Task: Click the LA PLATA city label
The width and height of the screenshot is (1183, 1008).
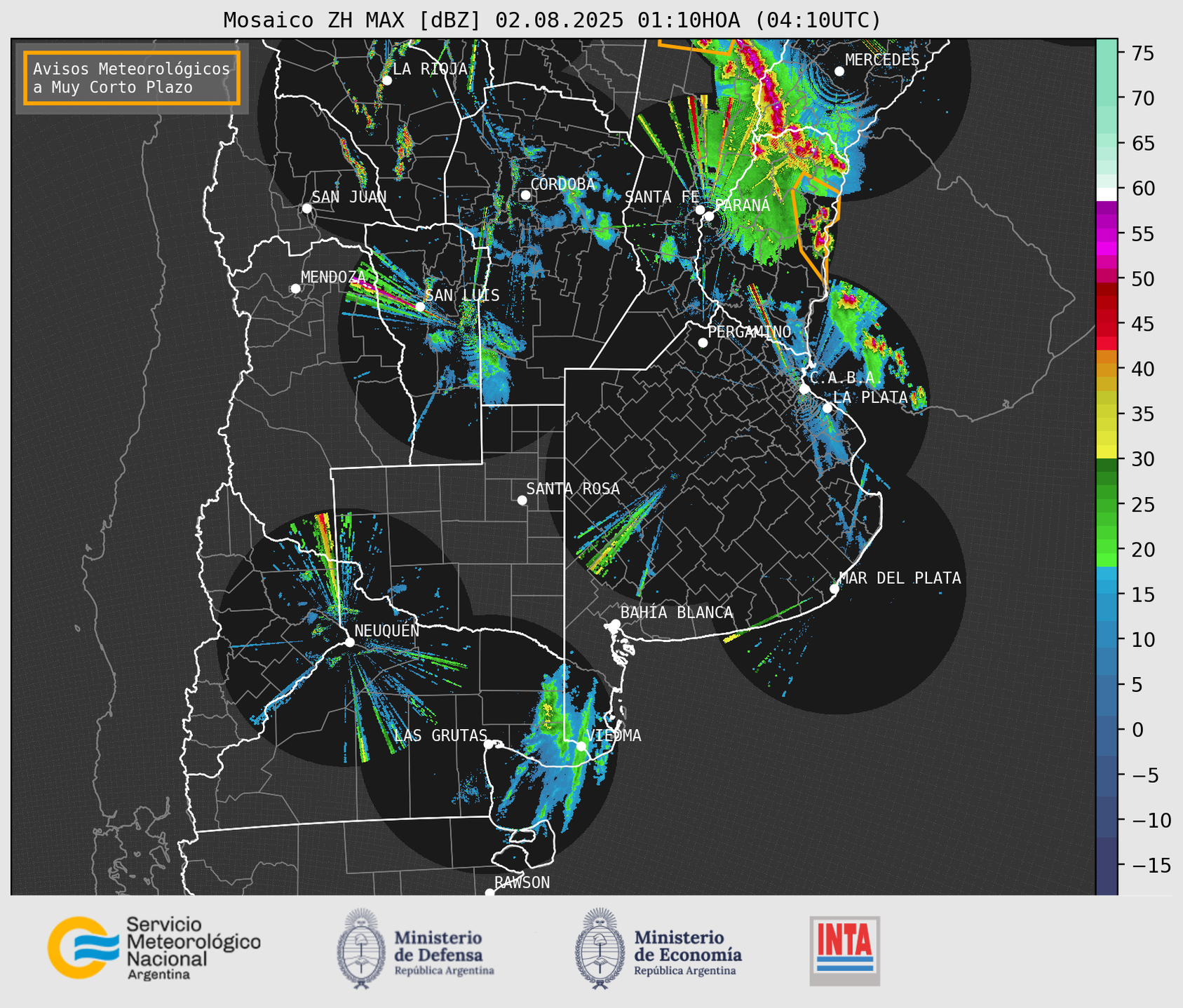Action: [870, 397]
